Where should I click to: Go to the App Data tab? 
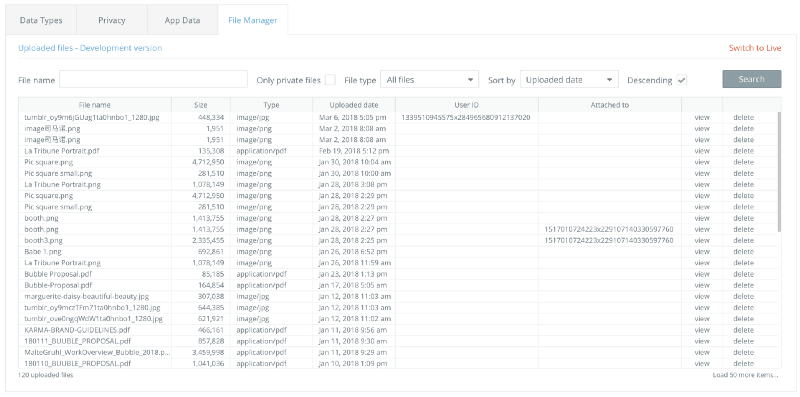point(182,20)
